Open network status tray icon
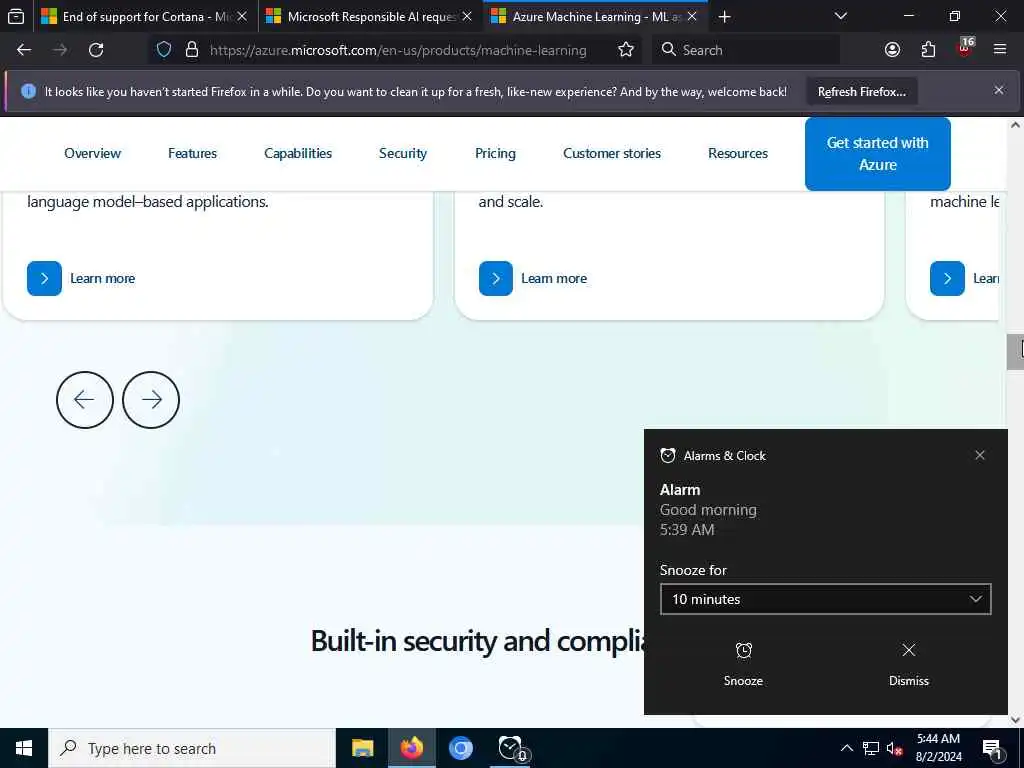This screenshot has height=768, width=1024. [871, 748]
